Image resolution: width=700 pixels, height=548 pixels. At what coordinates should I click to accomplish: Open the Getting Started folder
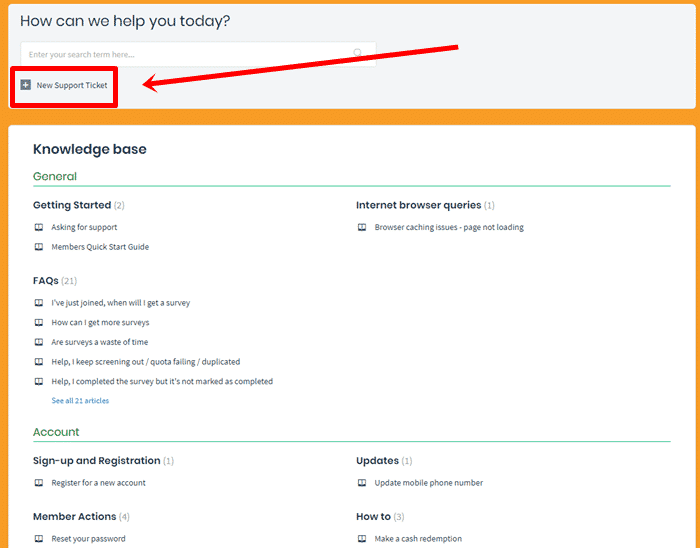pyautogui.click(x=72, y=205)
